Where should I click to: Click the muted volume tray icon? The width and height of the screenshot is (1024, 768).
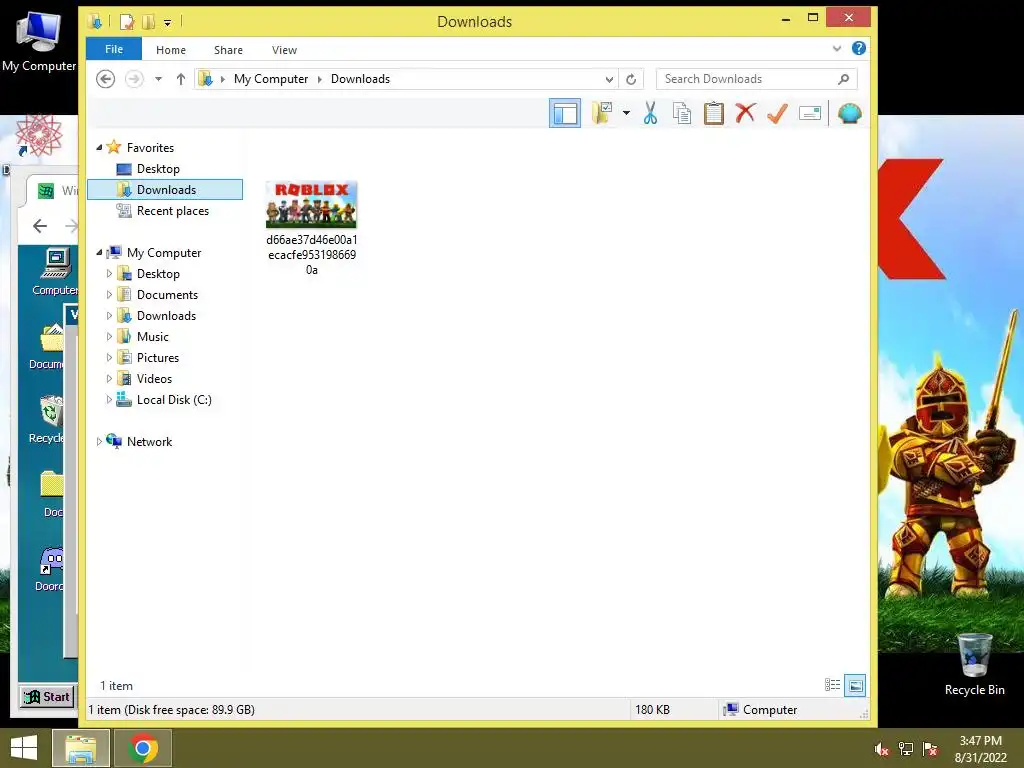point(881,749)
